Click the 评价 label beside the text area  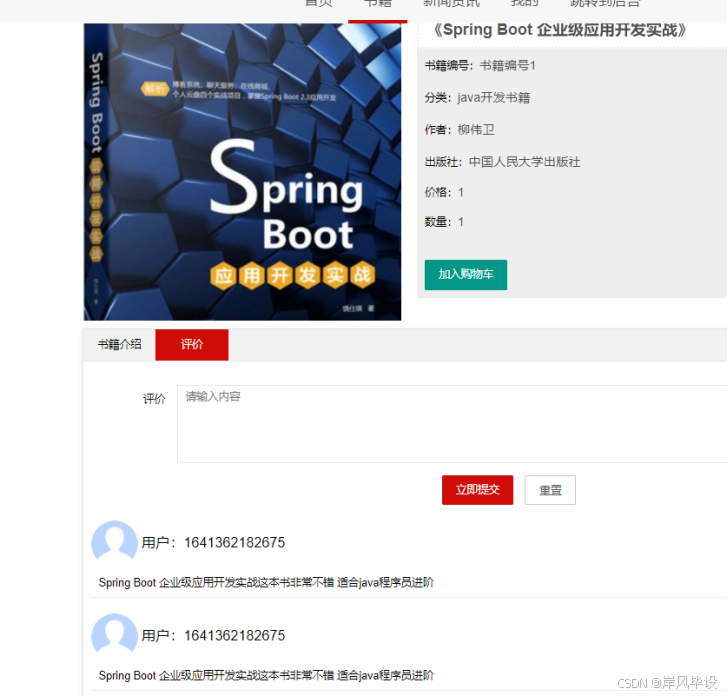click(154, 399)
